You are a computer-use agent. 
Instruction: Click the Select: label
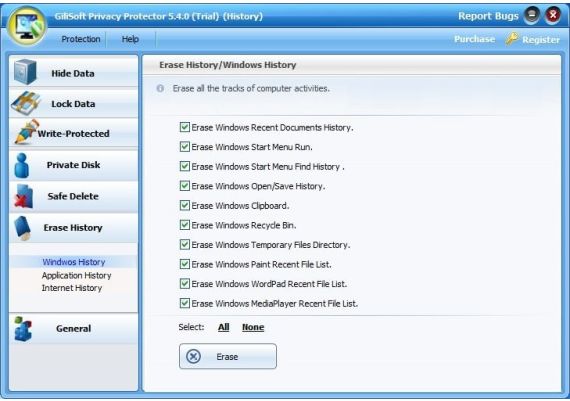point(191,327)
